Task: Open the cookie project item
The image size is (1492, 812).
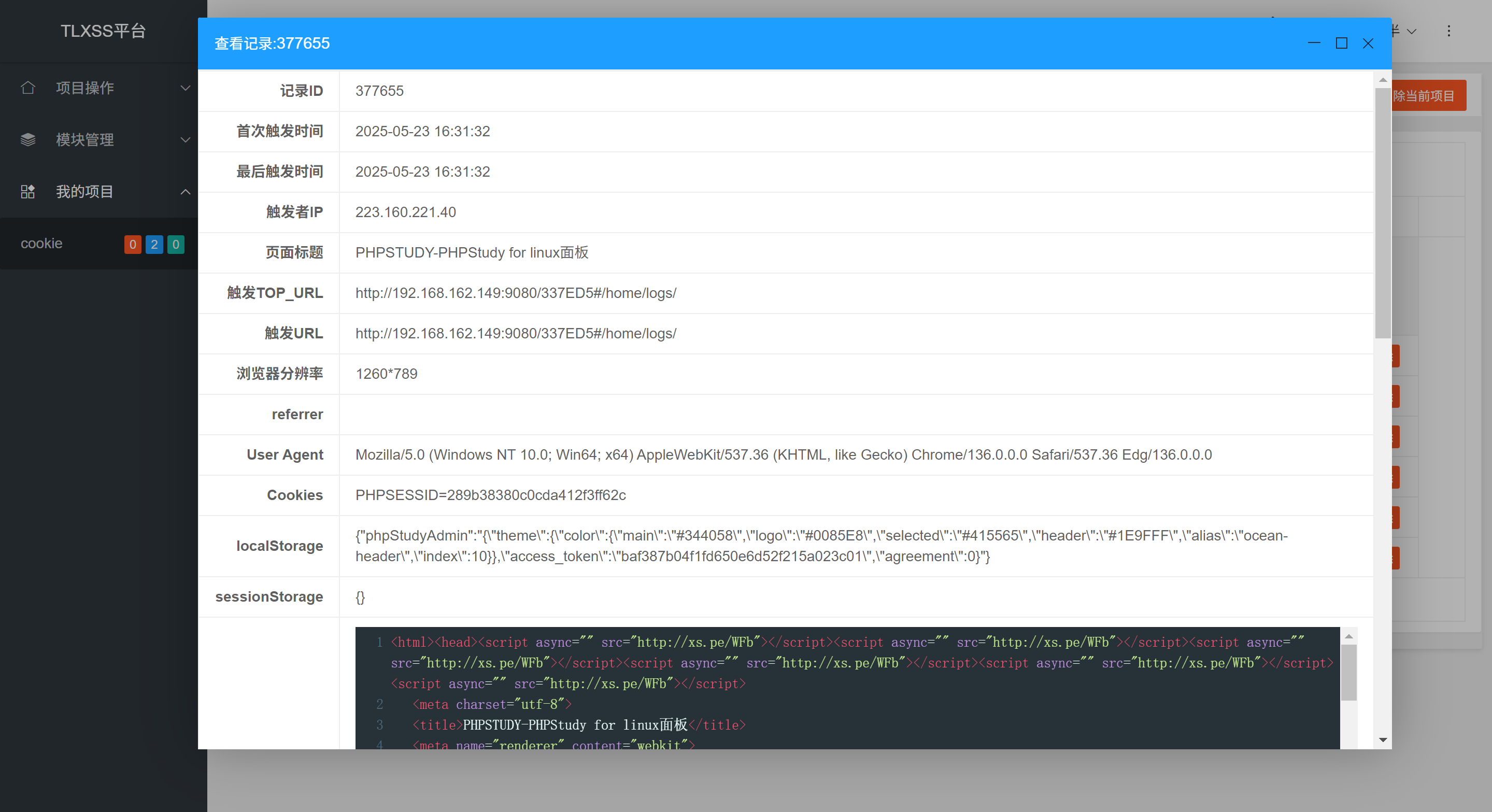Action: [x=41, y=244]
